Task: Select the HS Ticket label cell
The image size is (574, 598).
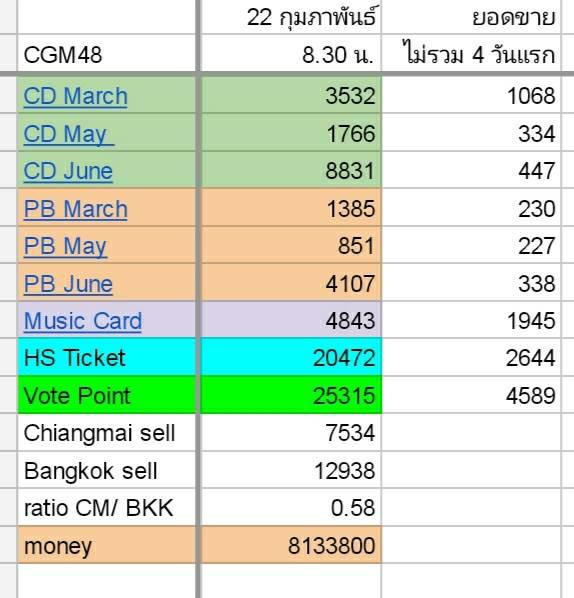Action: [107, 357]
